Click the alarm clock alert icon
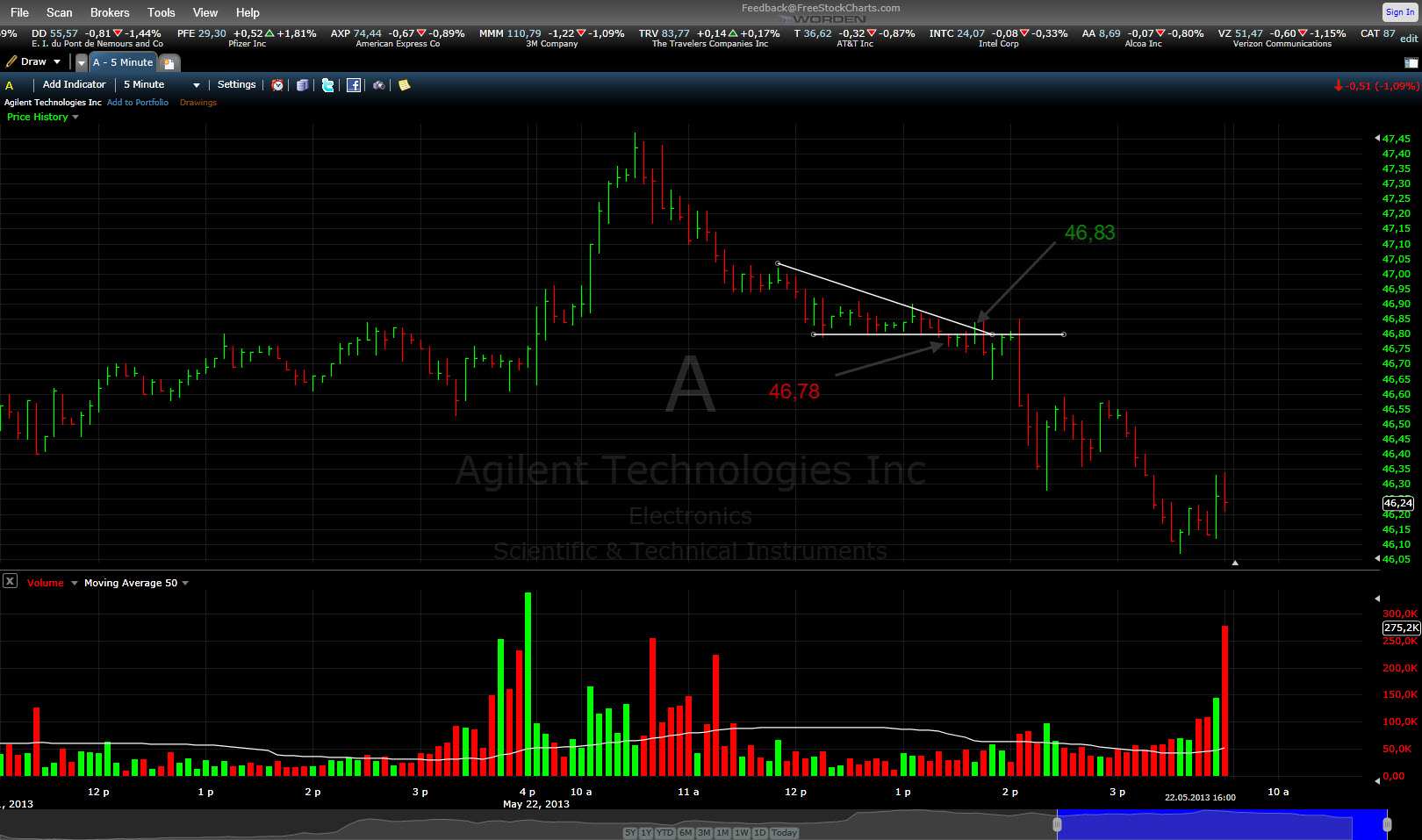Image resolution: width=1422 pixels, height=840 pixels. (277, 85)
